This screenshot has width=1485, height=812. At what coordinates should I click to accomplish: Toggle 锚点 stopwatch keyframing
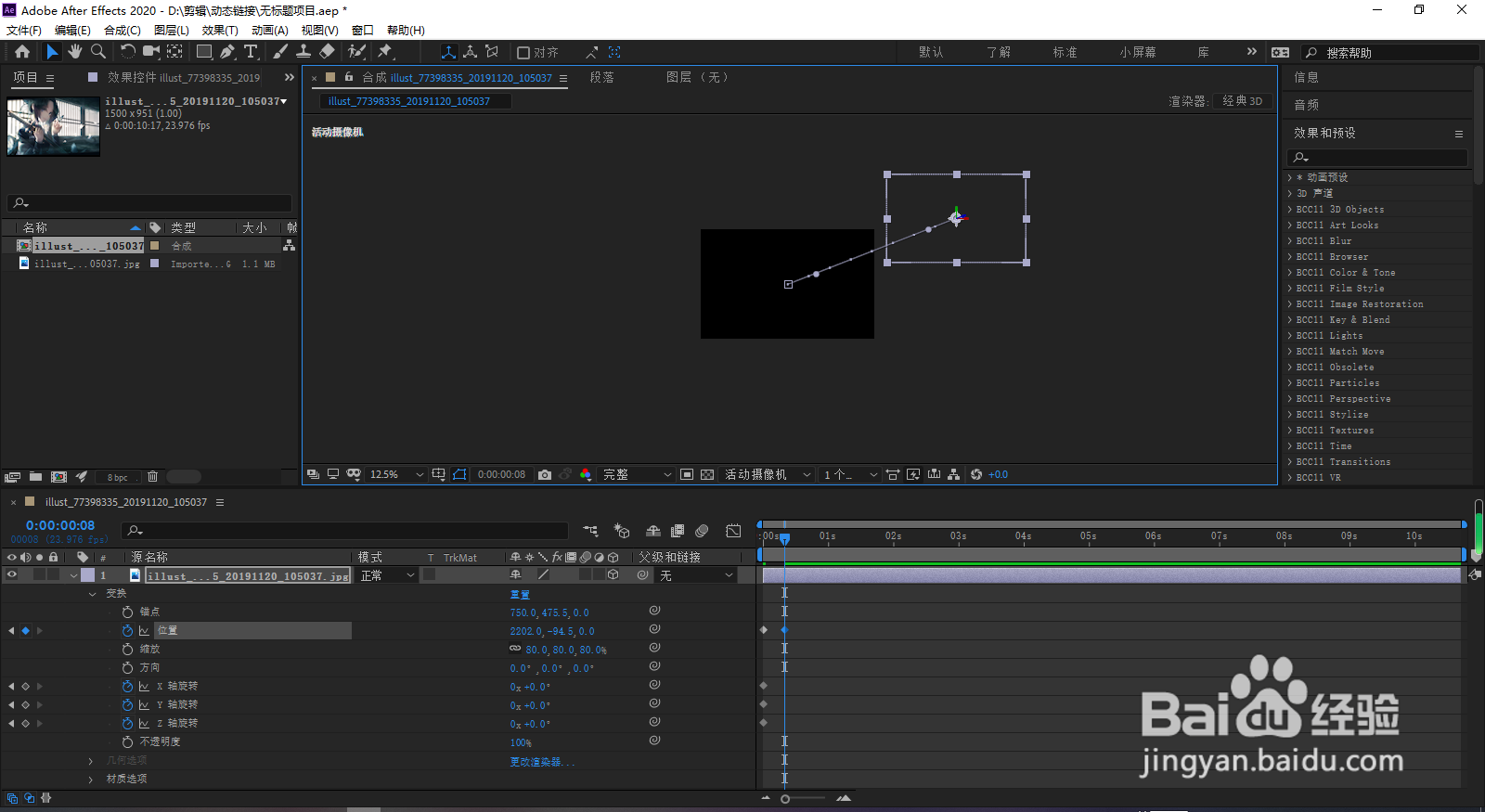pos(127,612)
